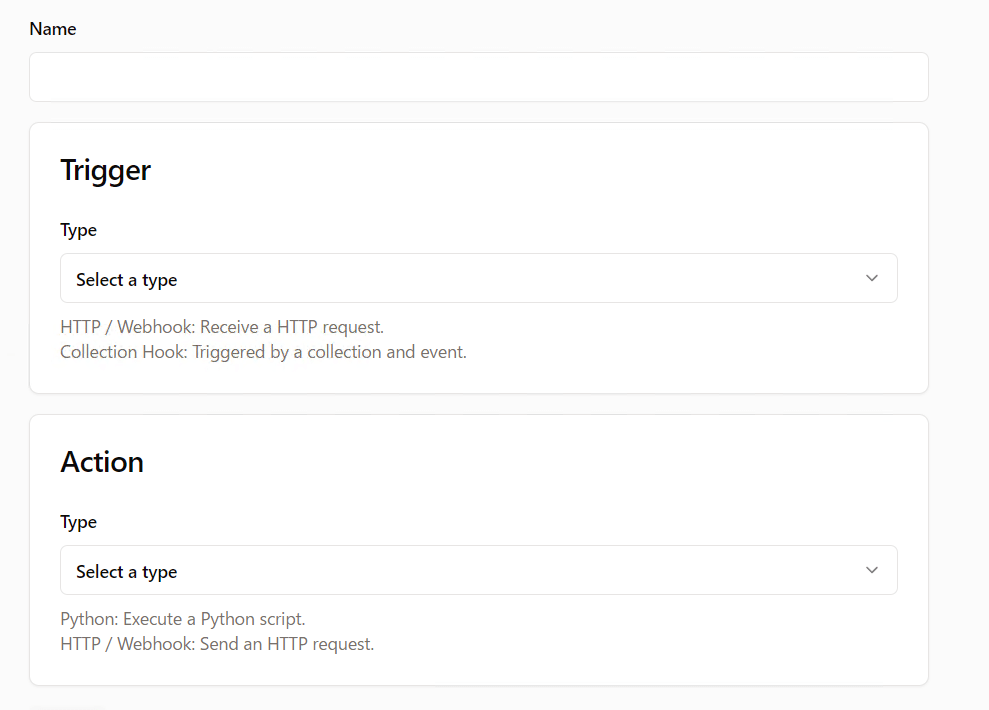This screenshot has width=989, height=710.
Task: Expand the Action Type dropdown
Action: click(478, 570)
